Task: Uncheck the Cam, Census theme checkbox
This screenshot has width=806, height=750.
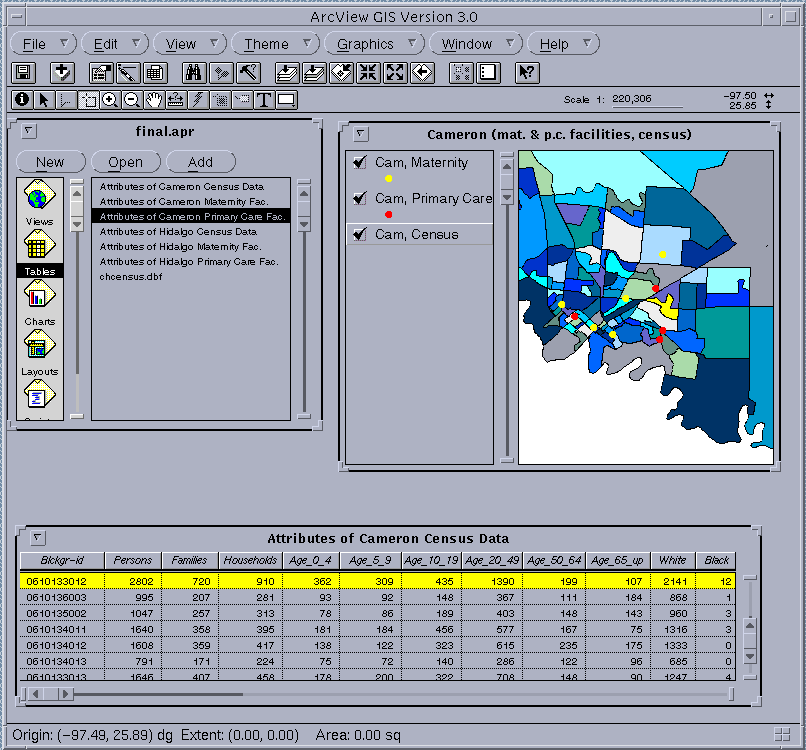Action: [x=359, y=234]
